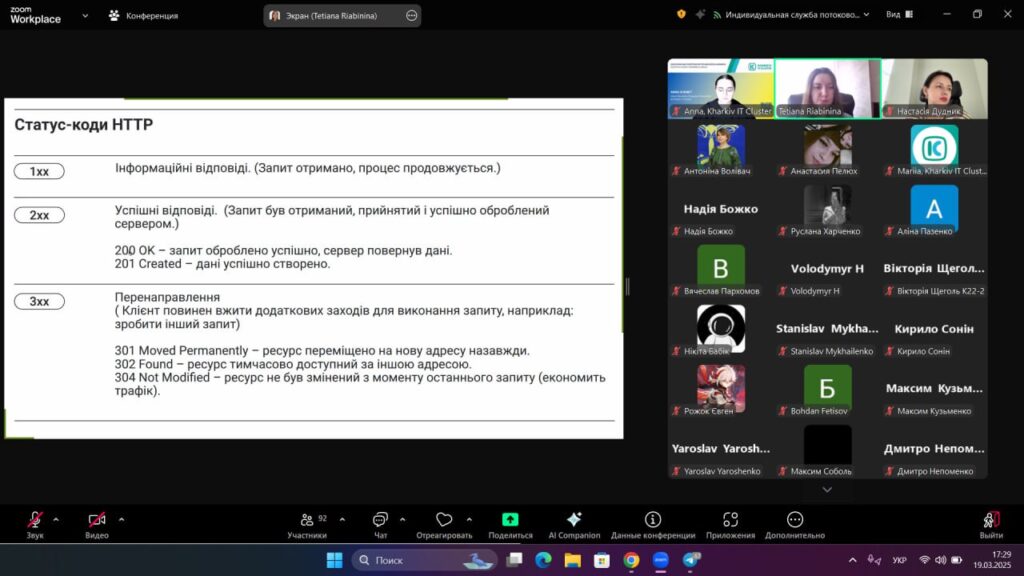Select Bohdan Fetisov participant tile
Image resolution: width=1024 pixels, height=576 pixels.
tap(828, 389)
